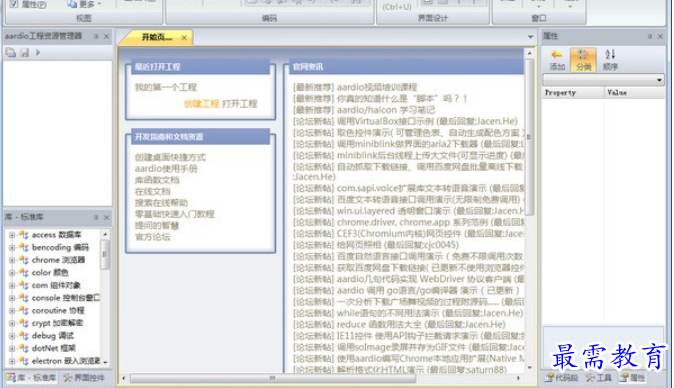Switch to the 库 - 标准库 bottom tab
This screenshot has width=674, height=388.
click(x=31, y=378)
